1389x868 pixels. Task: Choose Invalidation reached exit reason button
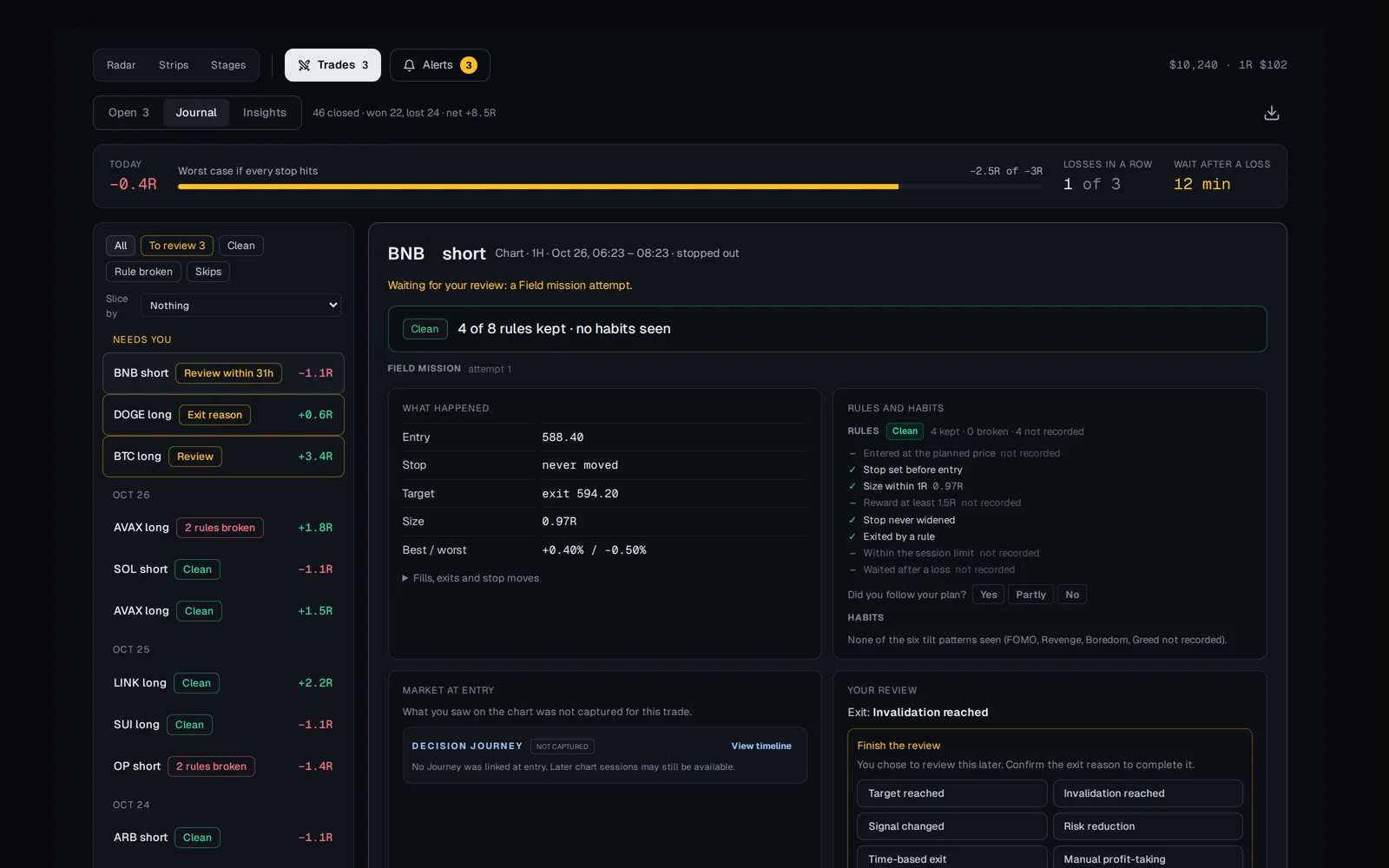[1148, 793]
